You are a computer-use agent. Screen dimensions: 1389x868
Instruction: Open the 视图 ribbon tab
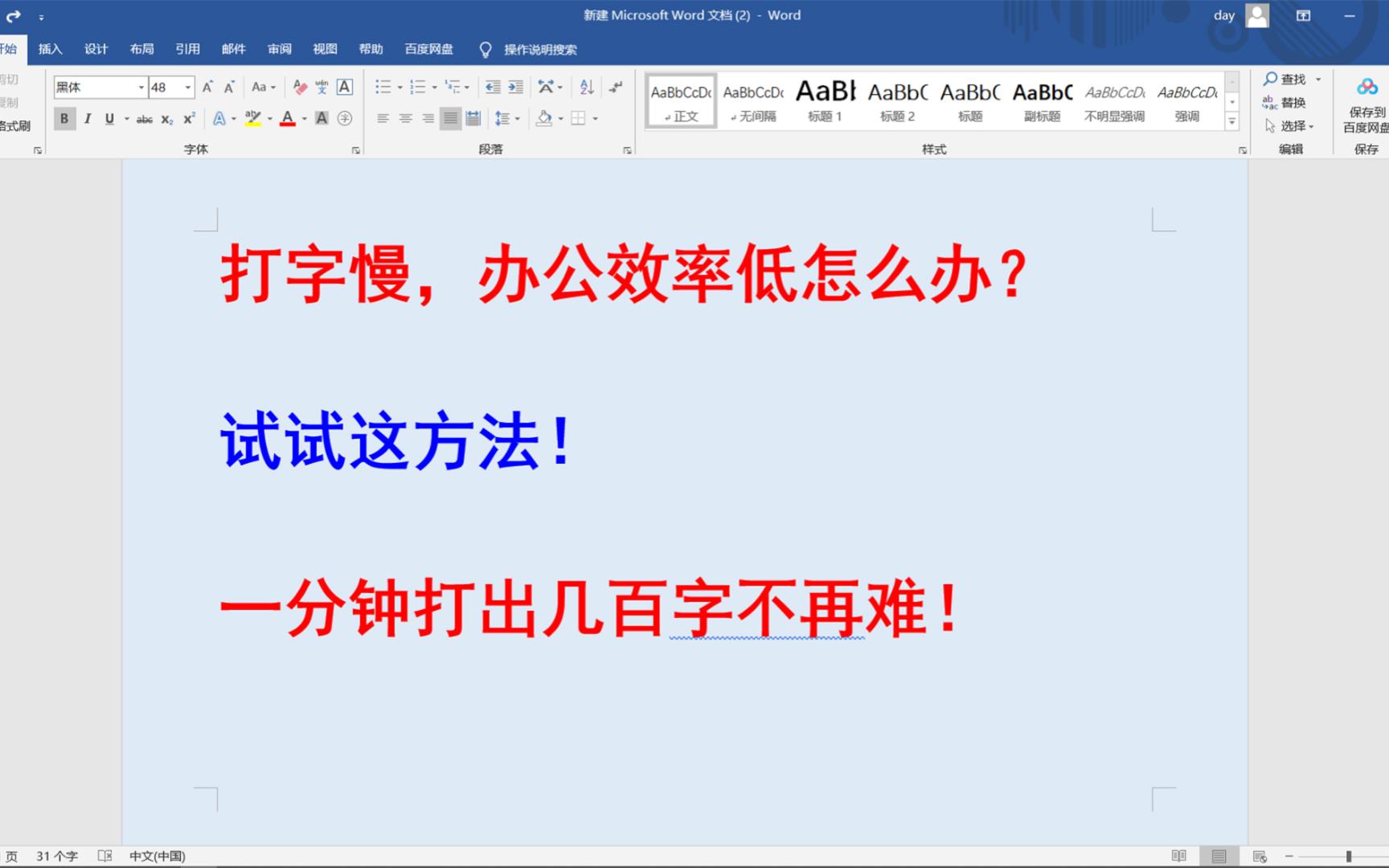[x=324, y=49]
